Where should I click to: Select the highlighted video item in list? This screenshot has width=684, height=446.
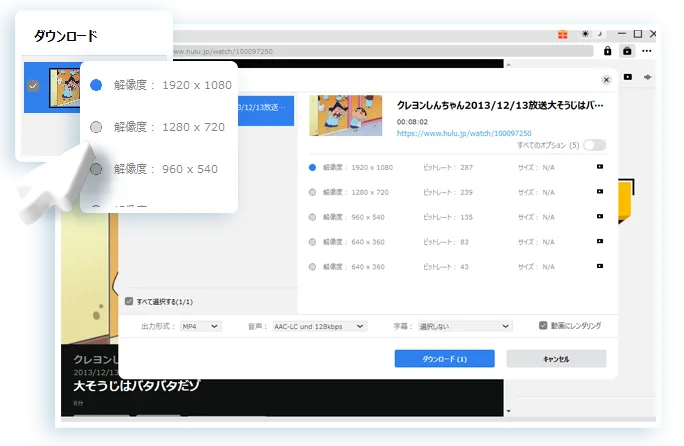(266, 111)
